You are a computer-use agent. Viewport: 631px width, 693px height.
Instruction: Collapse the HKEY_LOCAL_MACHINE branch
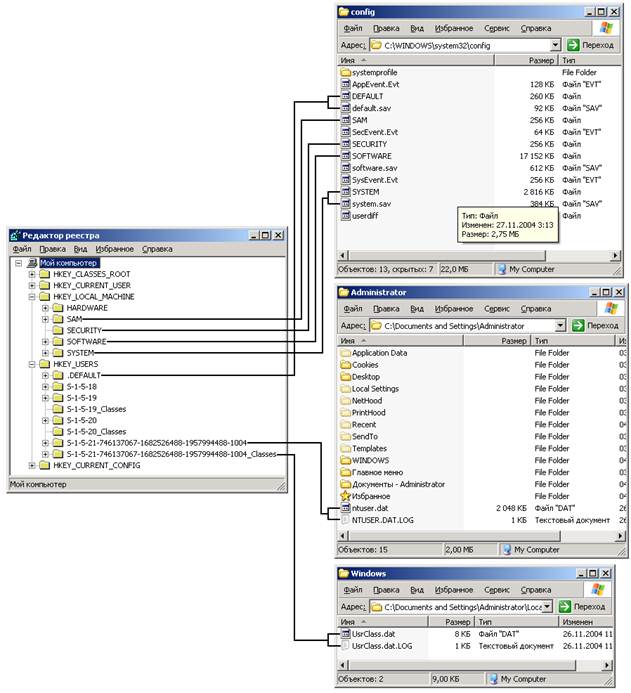coord(32,297)
